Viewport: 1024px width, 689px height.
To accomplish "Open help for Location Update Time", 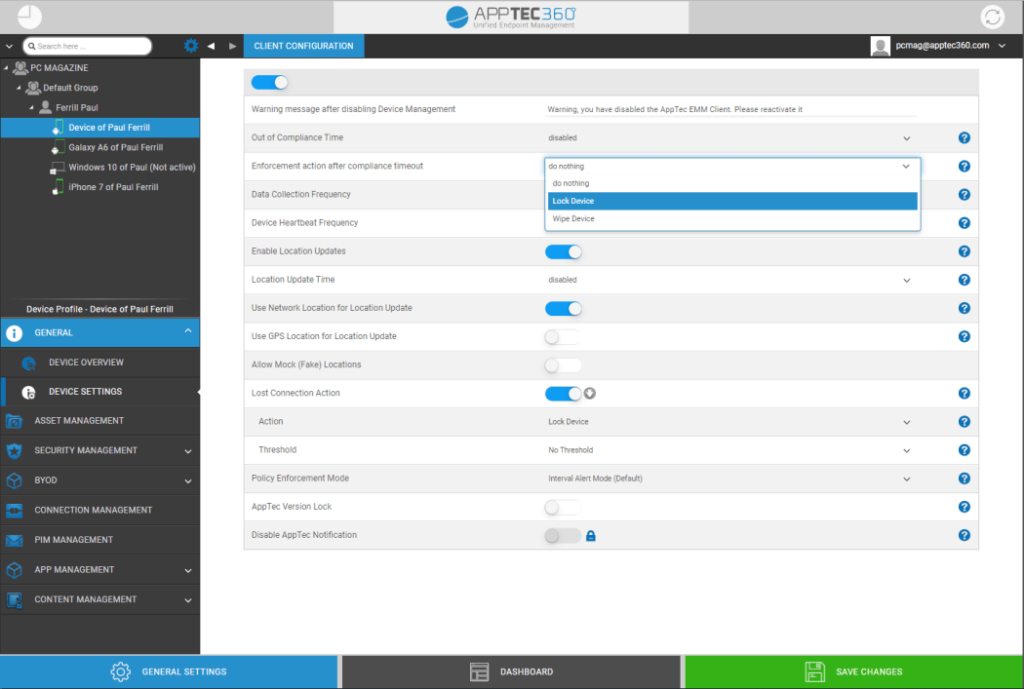I will pyautogui.click(x=964, y=280).
